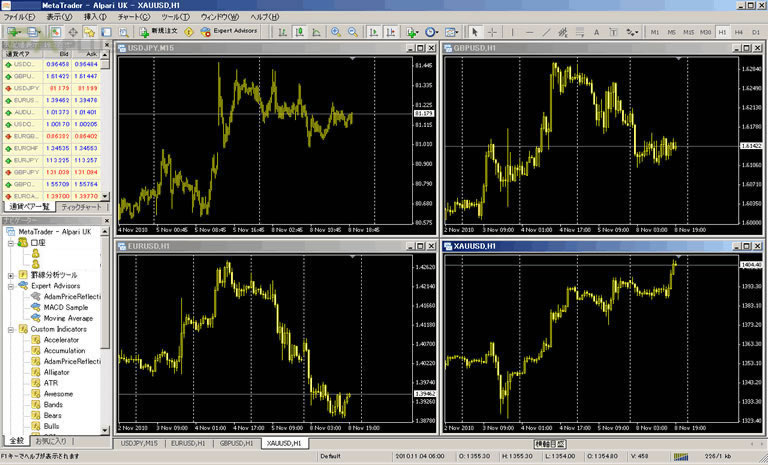This screenshot has height=465, width=768.
Task: Toggle chart auto scroll
Action: coord(374,32)
